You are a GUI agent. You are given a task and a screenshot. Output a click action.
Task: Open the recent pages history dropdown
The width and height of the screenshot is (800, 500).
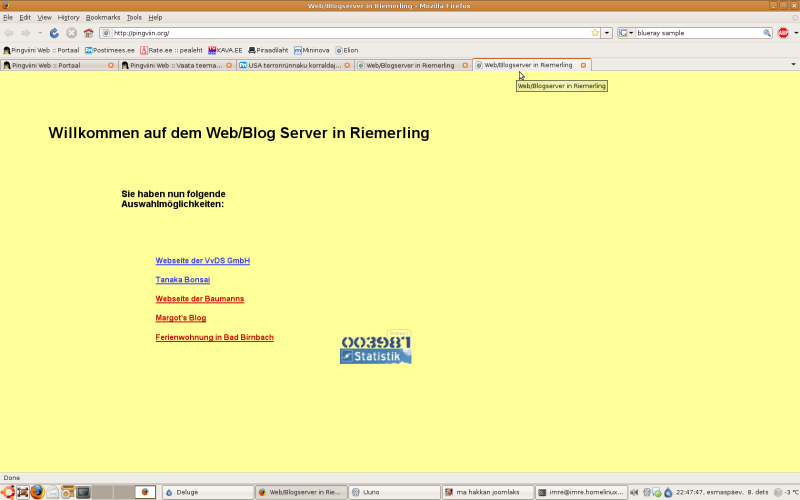40,33
